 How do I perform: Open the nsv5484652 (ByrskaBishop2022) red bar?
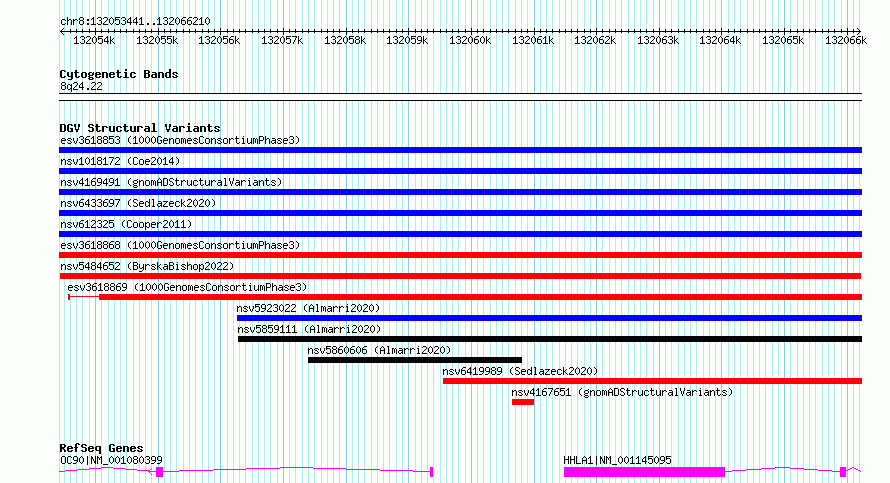pos(460,276)
